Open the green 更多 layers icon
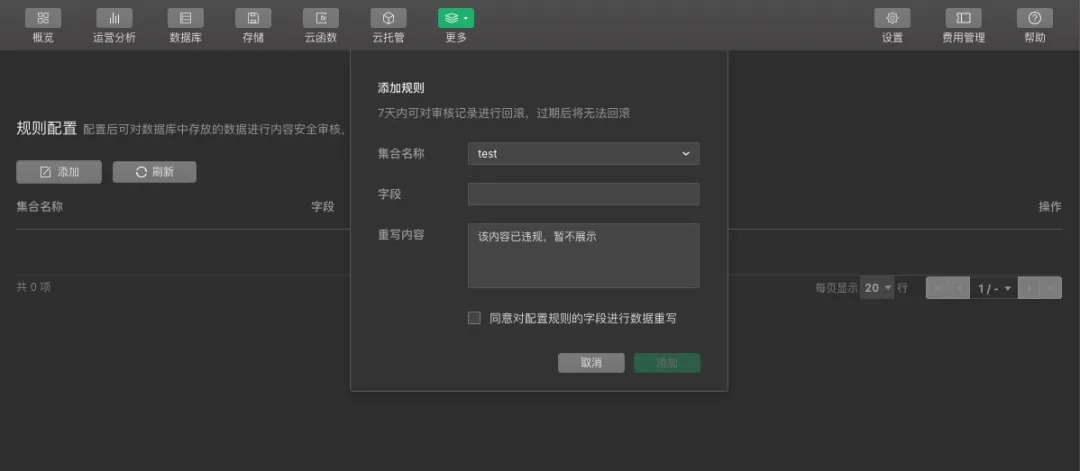Screen dimensions: 1080x471 pyautogui.click(x=456, y=19)
